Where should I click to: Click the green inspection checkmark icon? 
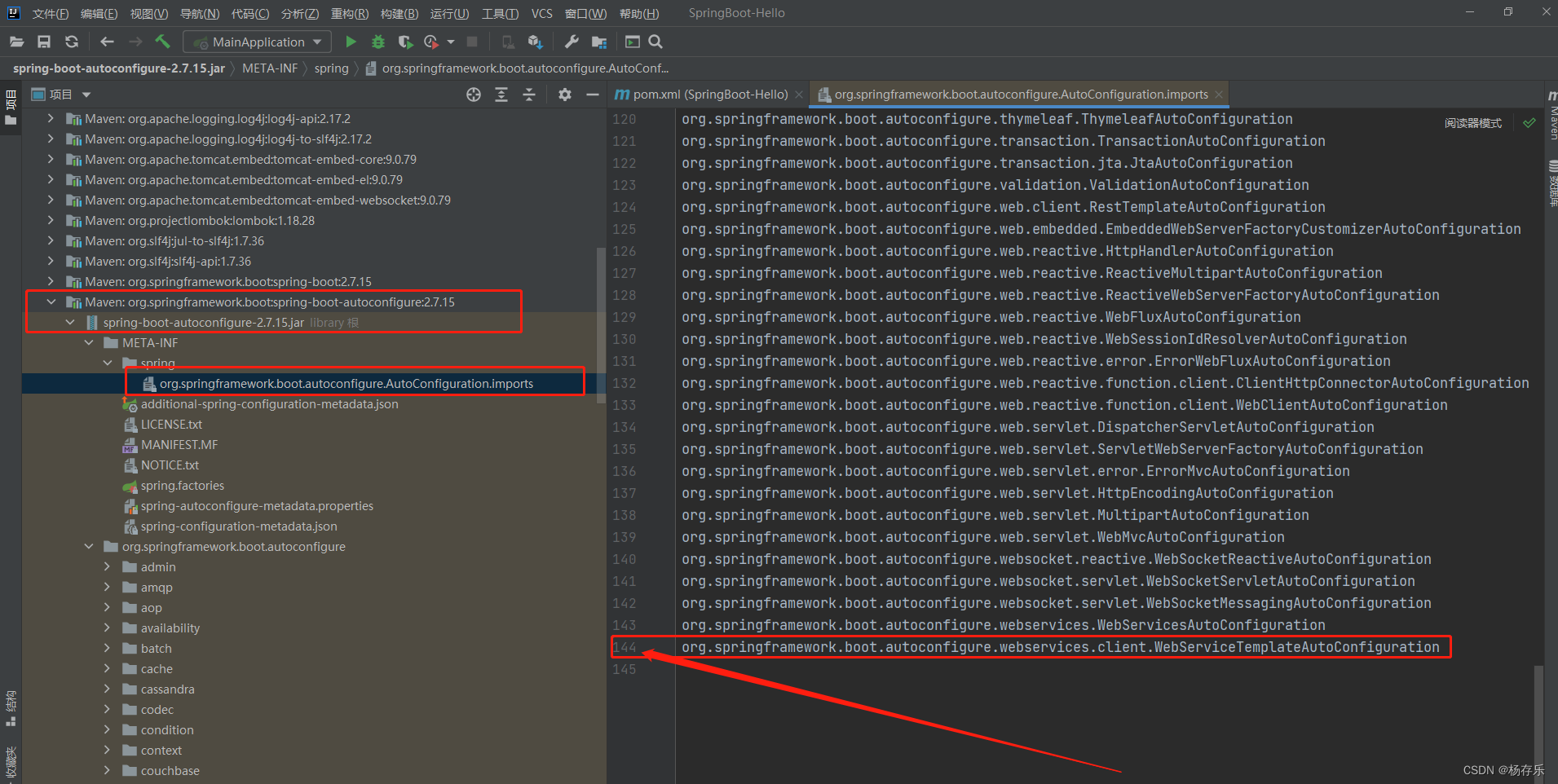tap(1529, 123)
